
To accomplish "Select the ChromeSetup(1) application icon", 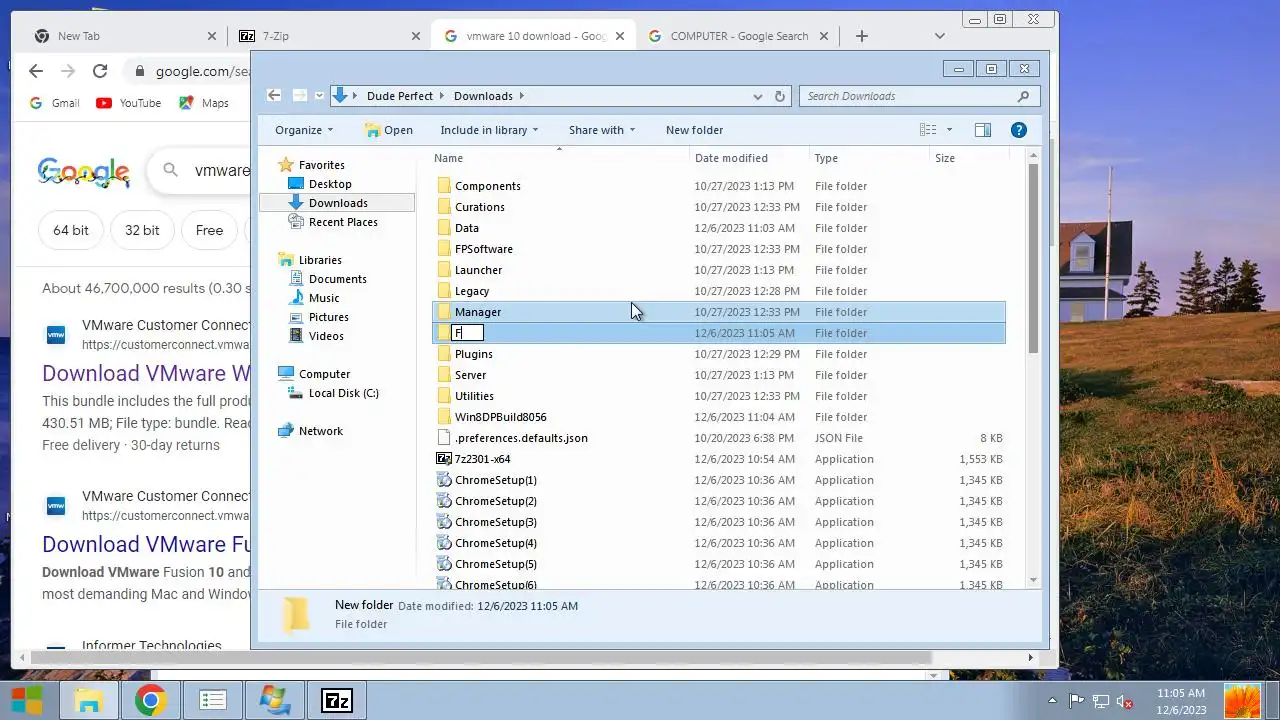I will 444,480.
